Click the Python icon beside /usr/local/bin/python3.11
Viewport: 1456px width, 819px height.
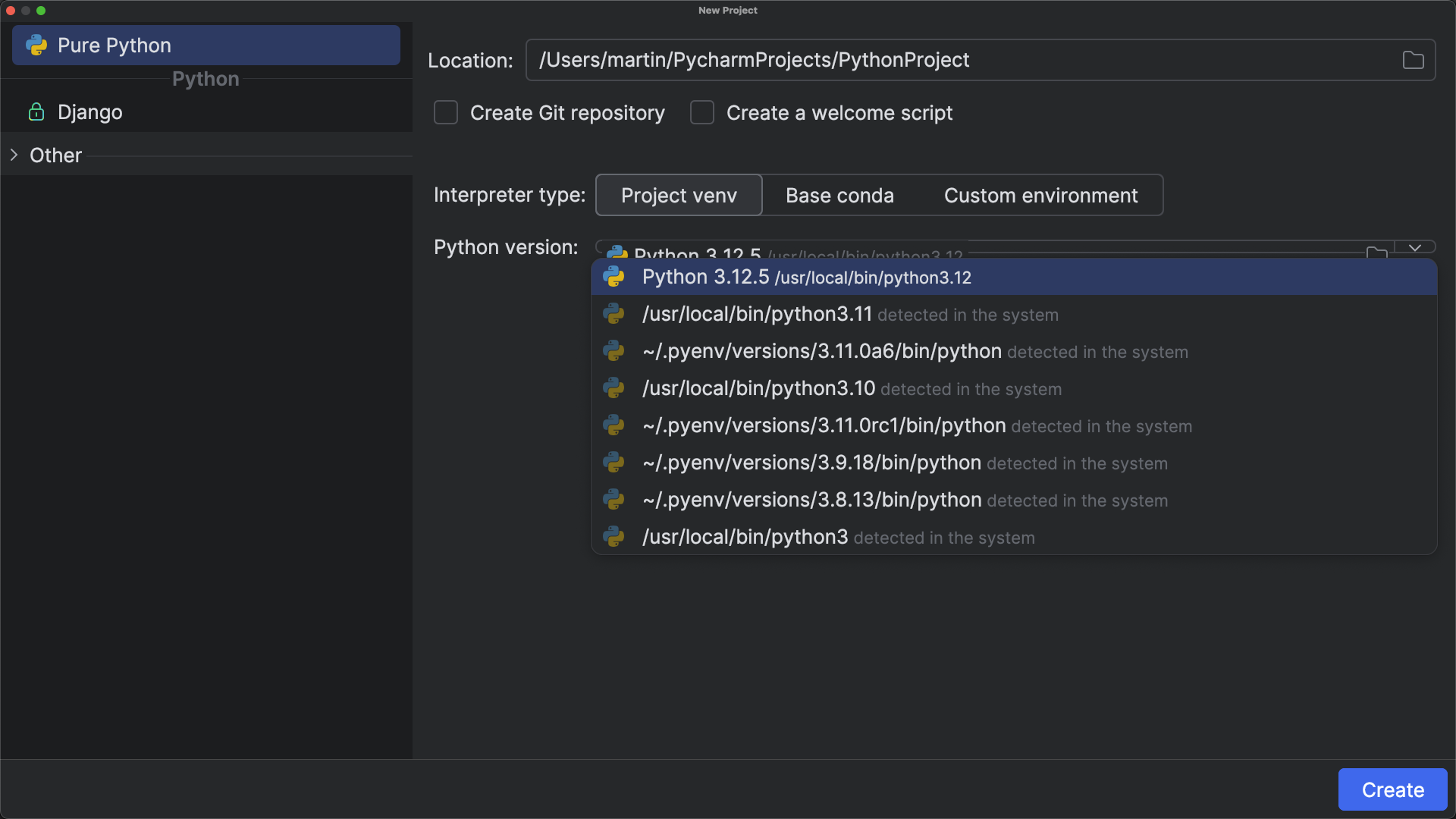click(x=614, y=313)
